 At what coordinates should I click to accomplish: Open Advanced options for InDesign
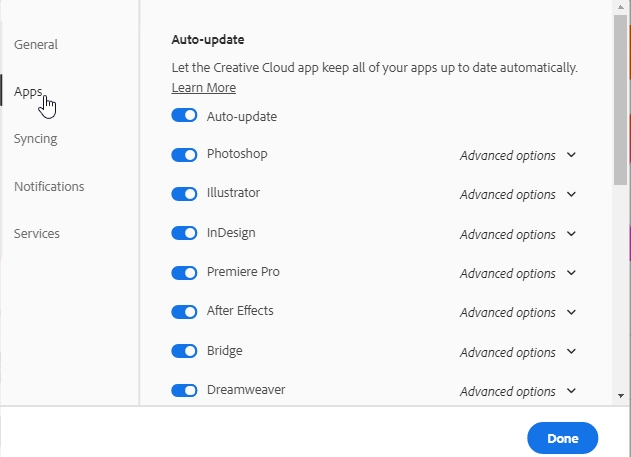[517, 234]
